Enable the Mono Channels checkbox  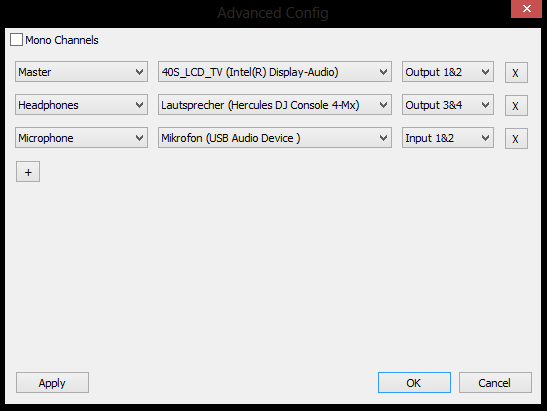coord(16,40)
